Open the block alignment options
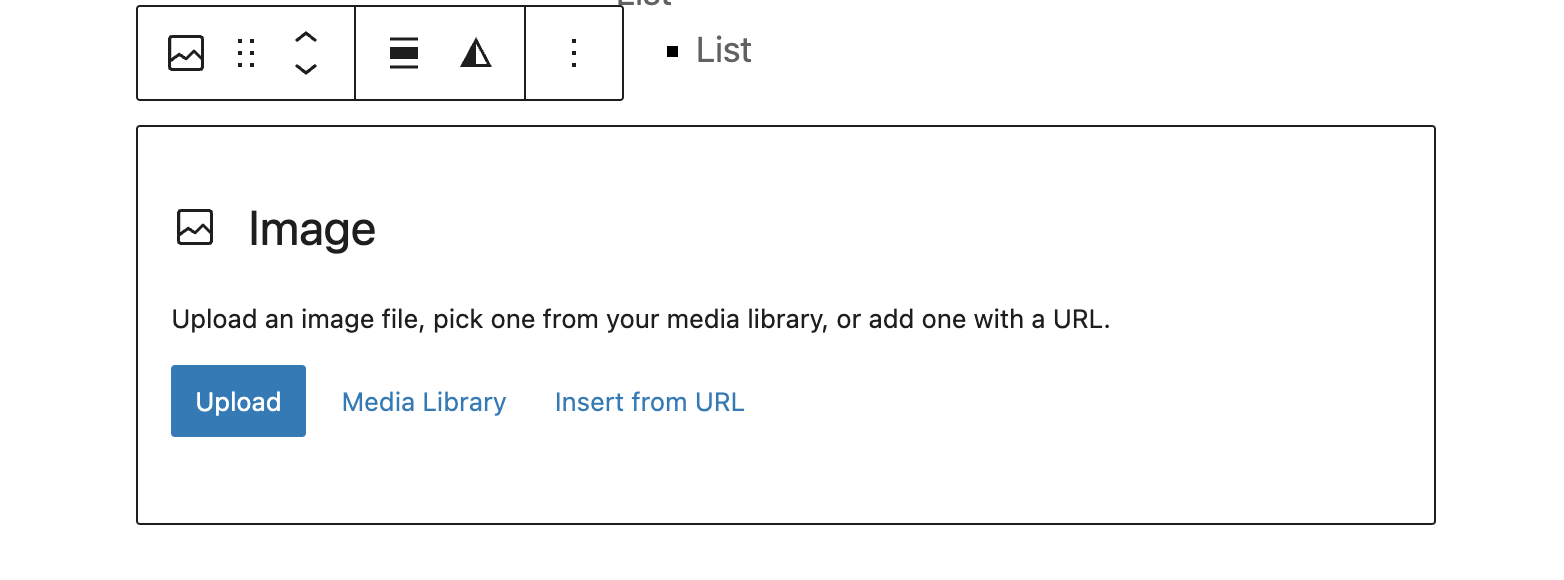This screenshot has width=1564, height=580. (x=404, y=53)
